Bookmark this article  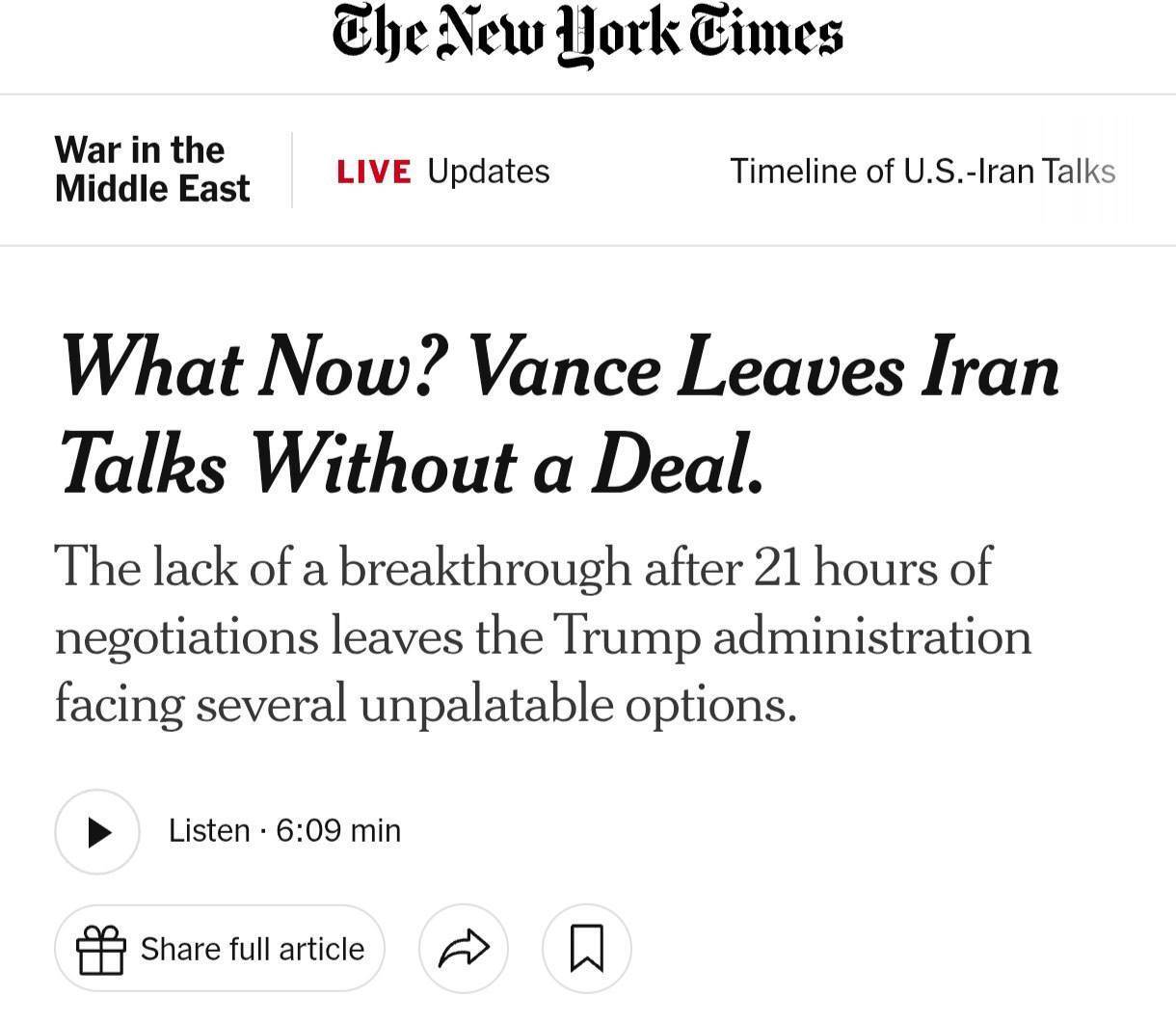pyautogui.click(x=587, y=950)
